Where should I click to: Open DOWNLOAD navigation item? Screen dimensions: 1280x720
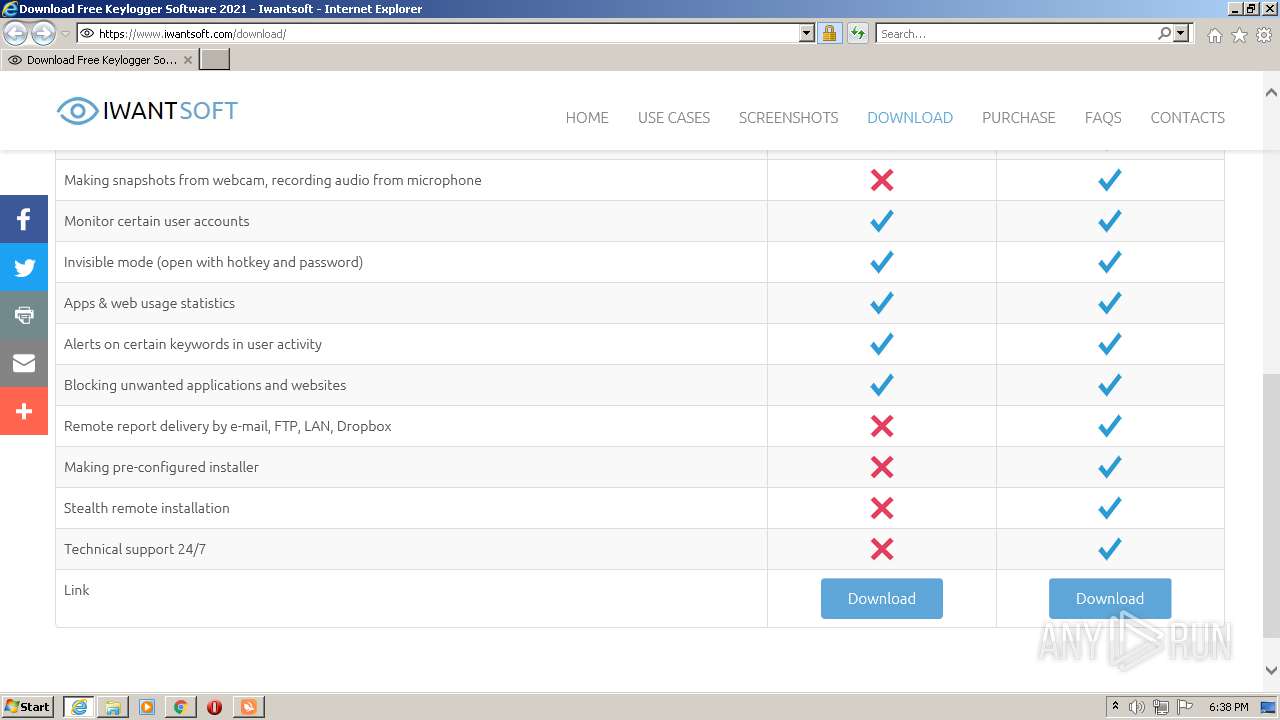coord(910,117)
